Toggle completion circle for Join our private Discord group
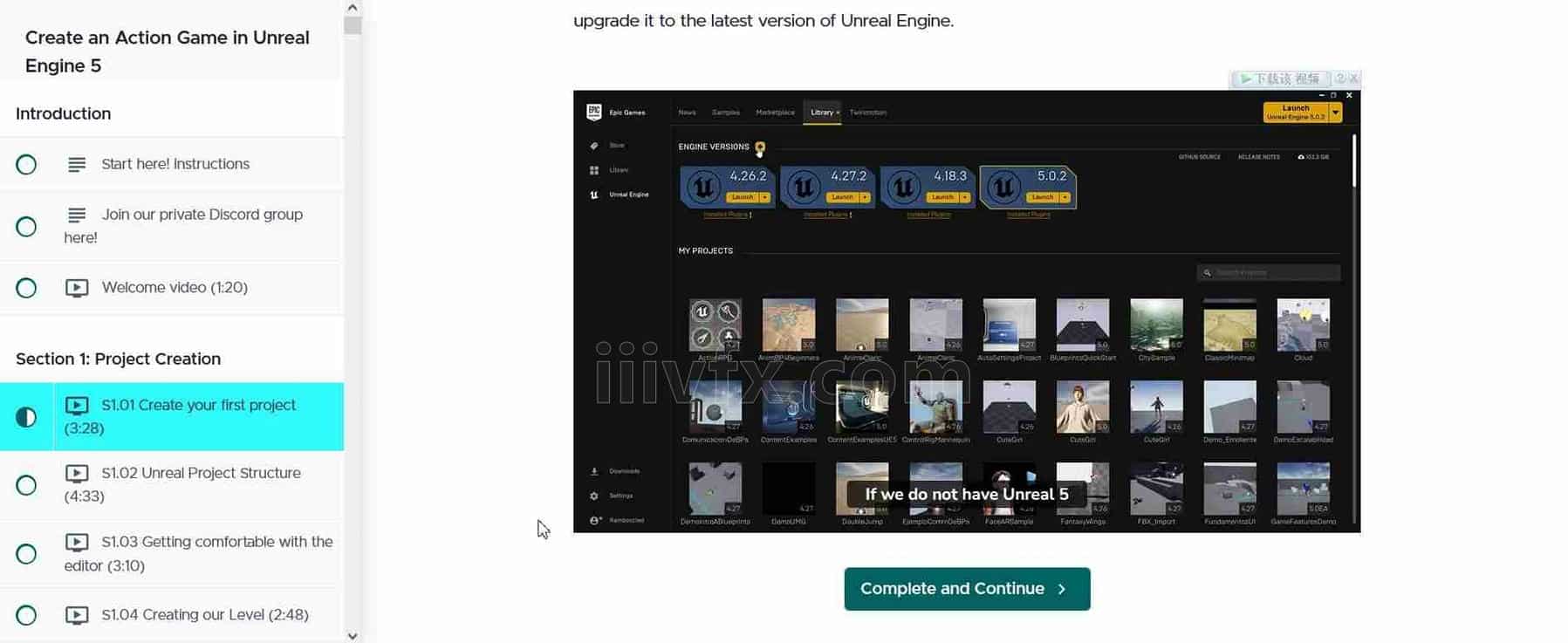Viewport: 1568px width, 643px height. (x=26, y=227)
